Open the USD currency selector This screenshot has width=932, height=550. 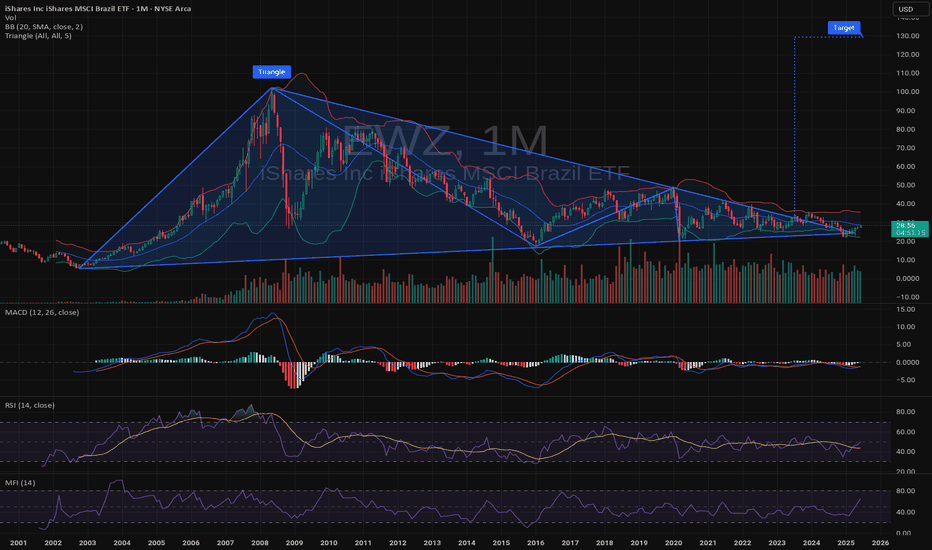click(909, 9)
